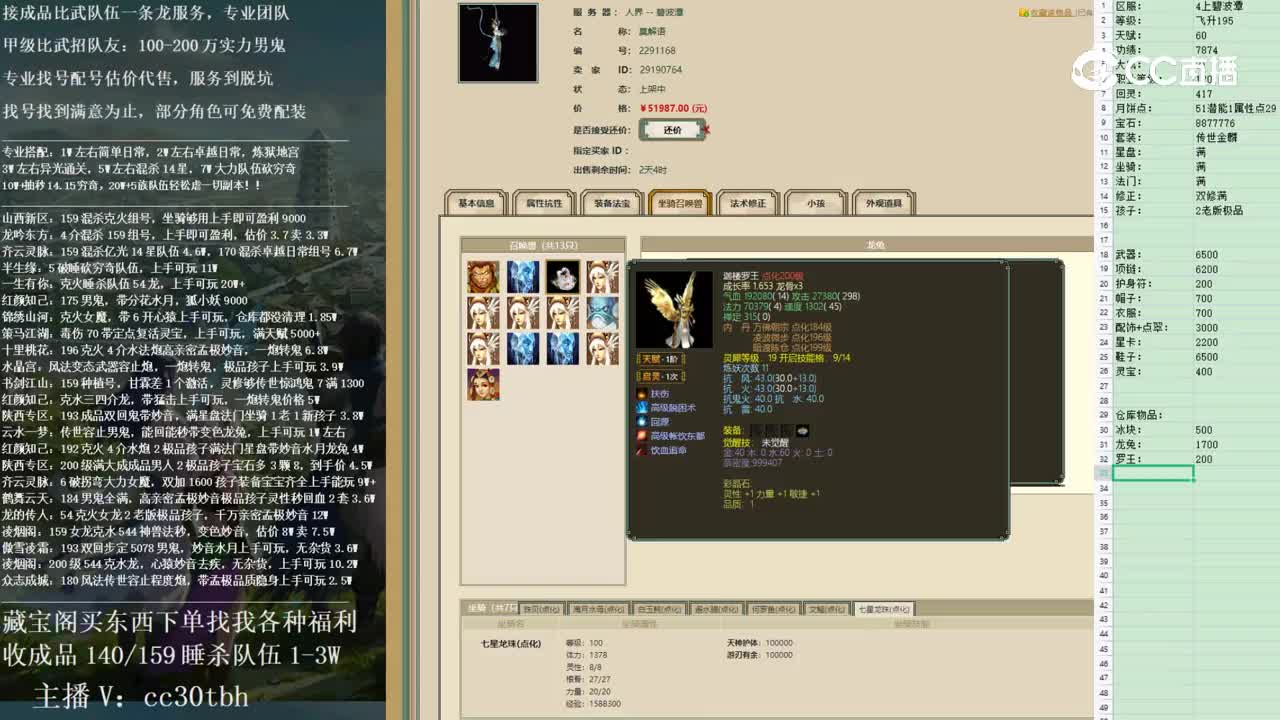The height and width of the screenshot is (720, 1280).
Task: Select the 饮血追命 skill icon
Action: point(642,449)
